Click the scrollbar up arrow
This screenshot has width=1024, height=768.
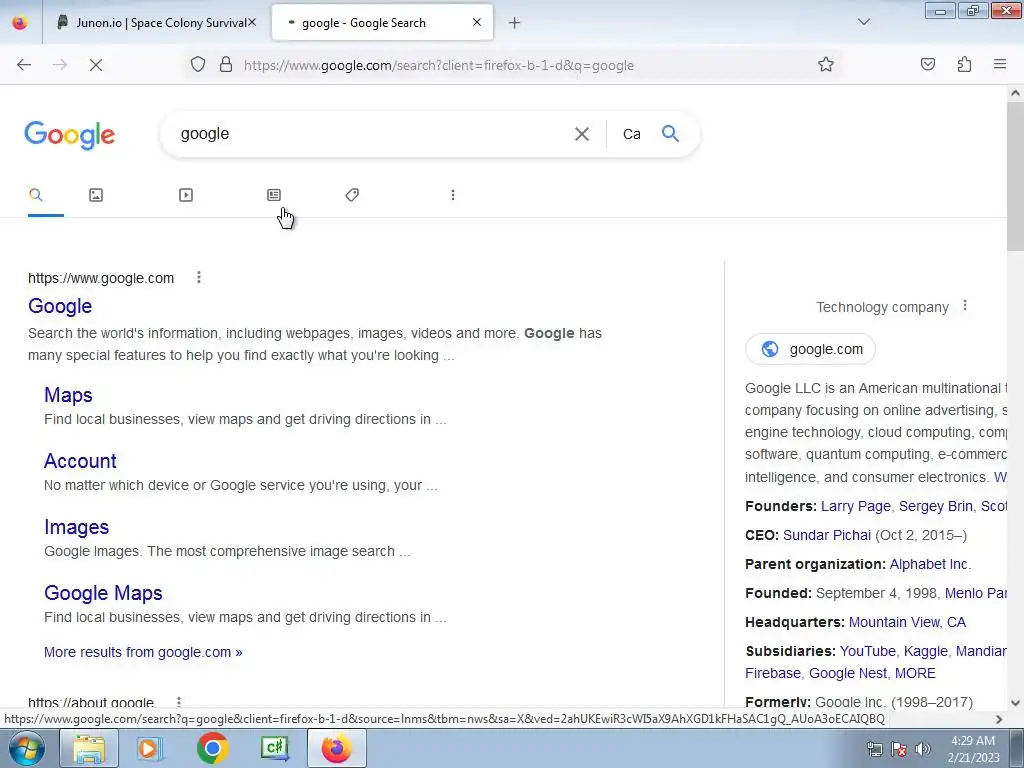(x=1015, y=93)
